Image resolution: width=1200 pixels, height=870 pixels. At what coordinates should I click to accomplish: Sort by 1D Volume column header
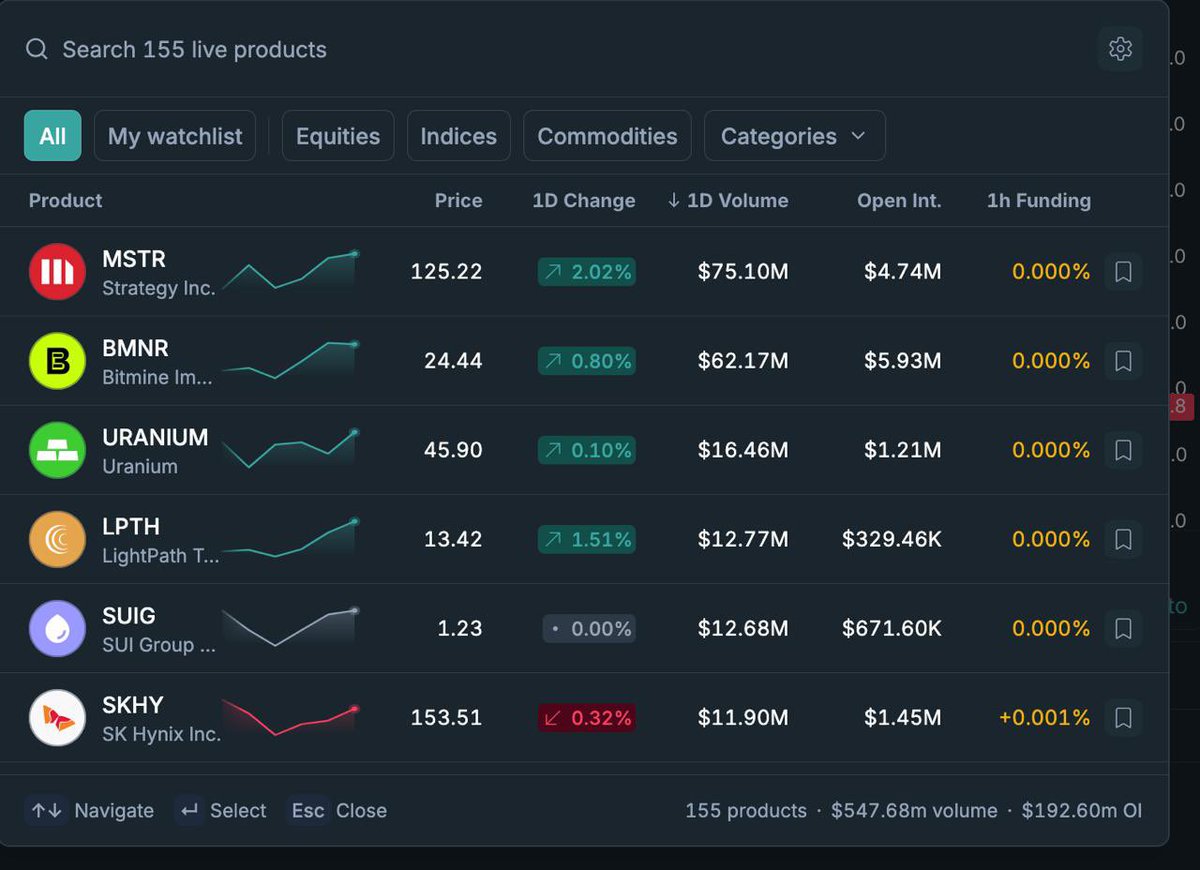pyautogui.click(x=727, y=200)
